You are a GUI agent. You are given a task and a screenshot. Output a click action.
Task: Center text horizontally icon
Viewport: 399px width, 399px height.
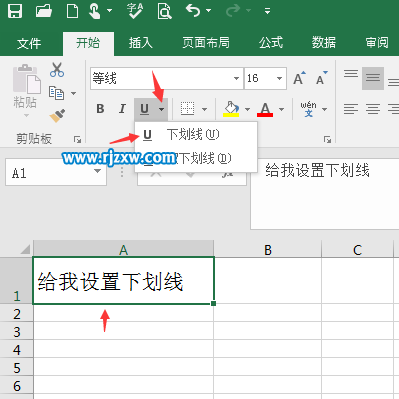point(373,109)
